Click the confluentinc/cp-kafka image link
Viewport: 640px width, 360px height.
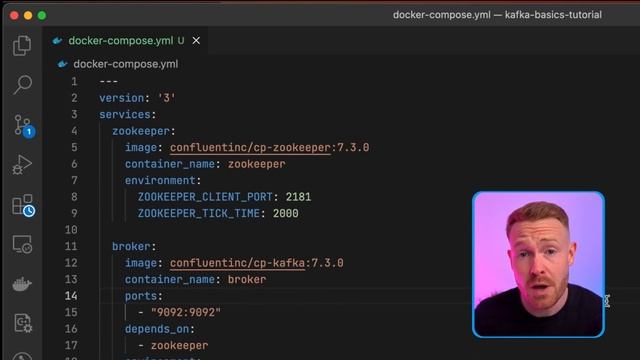coord(237,263)
